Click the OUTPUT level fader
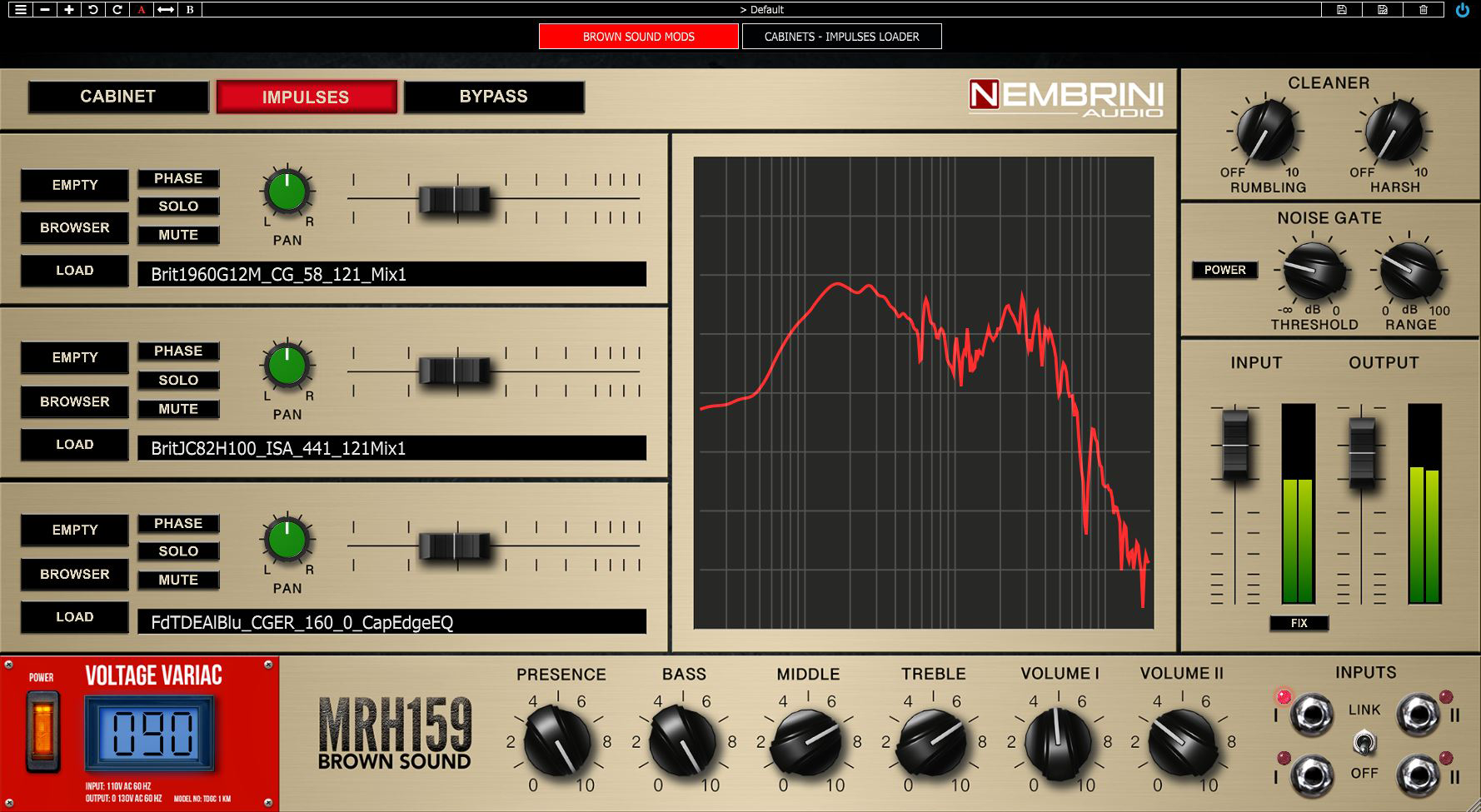The image size is (1481, 812). click(1362, 452)
